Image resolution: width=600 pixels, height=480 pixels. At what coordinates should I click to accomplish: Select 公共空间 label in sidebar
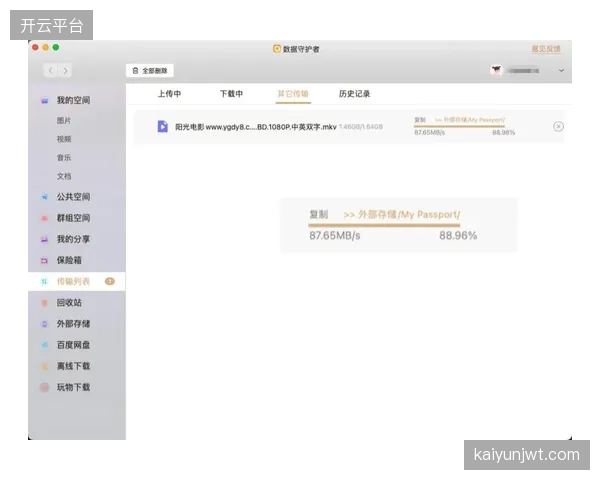[x=73, y=197]
